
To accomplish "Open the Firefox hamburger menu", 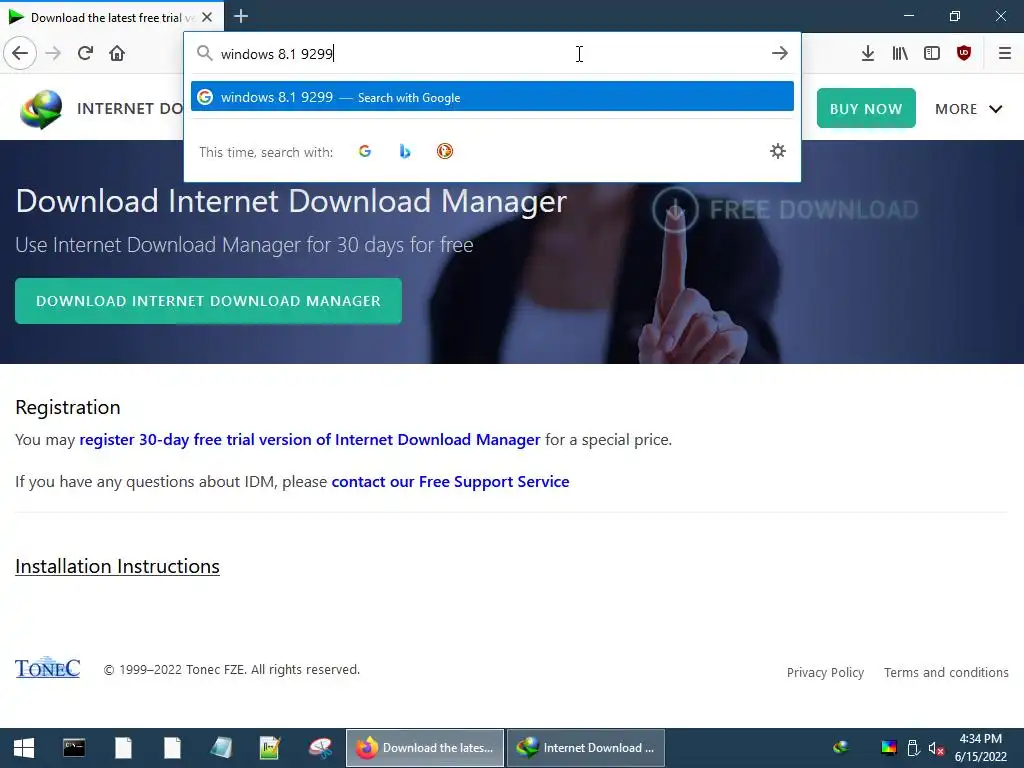I will click(1004, 54).
